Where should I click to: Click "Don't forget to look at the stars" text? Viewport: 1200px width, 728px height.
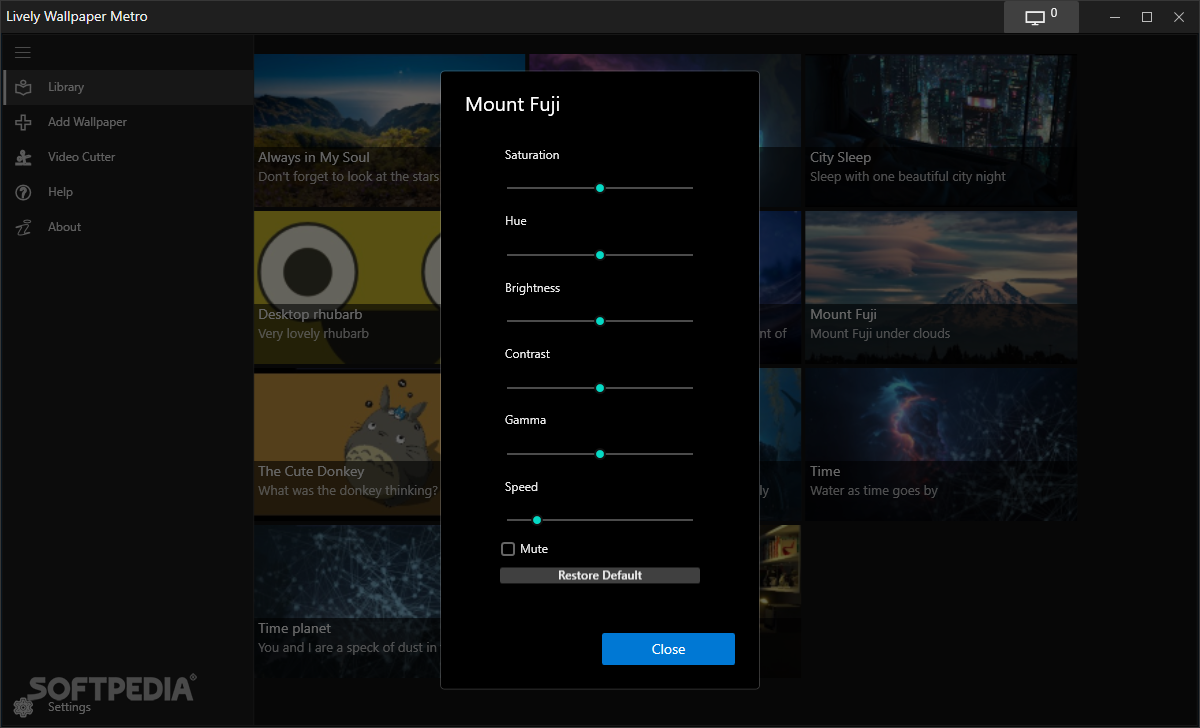tap(349, 177)
